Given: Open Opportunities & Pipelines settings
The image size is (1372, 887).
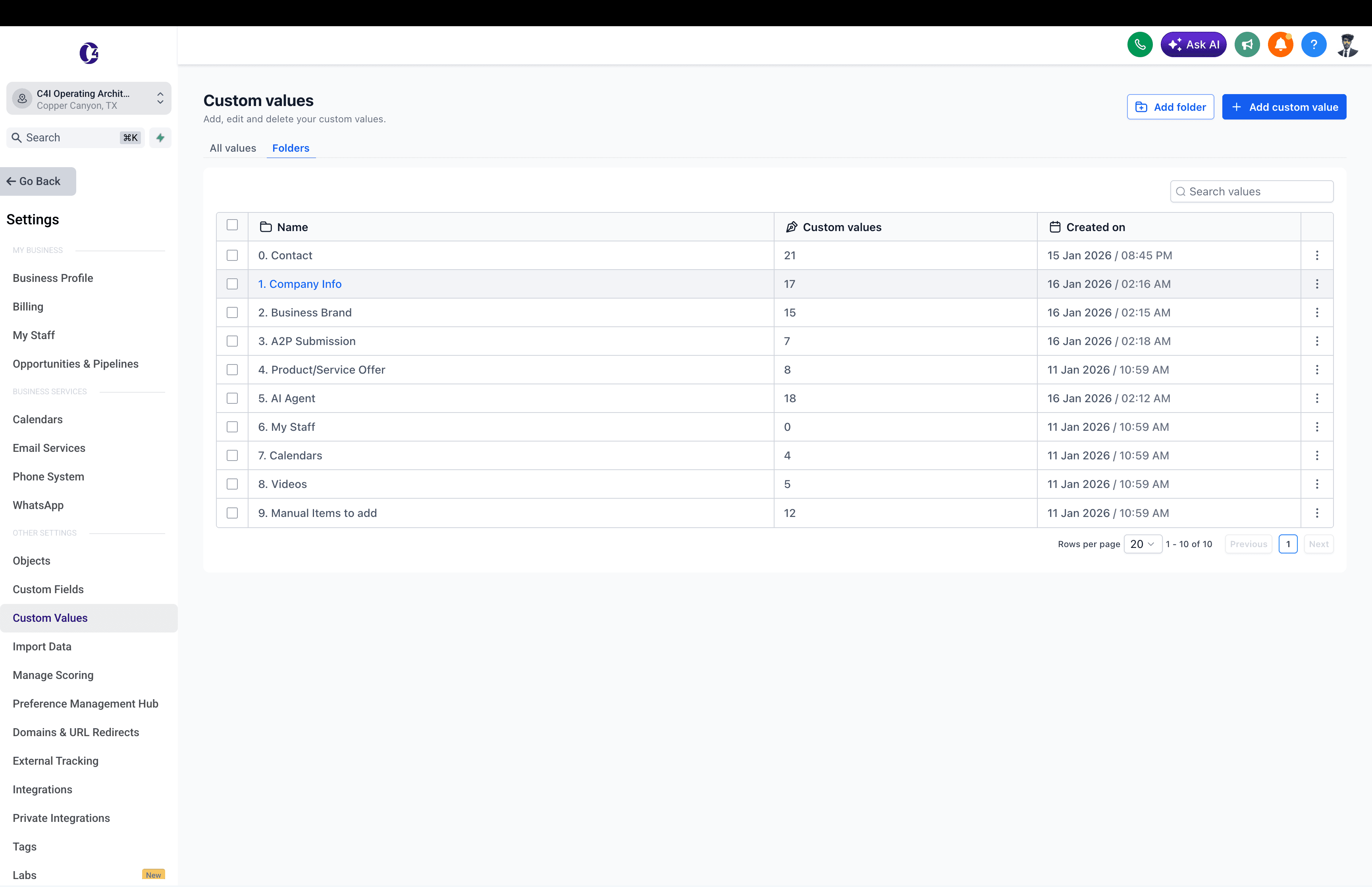Looking at the screenshot, I should click(75, 364).
